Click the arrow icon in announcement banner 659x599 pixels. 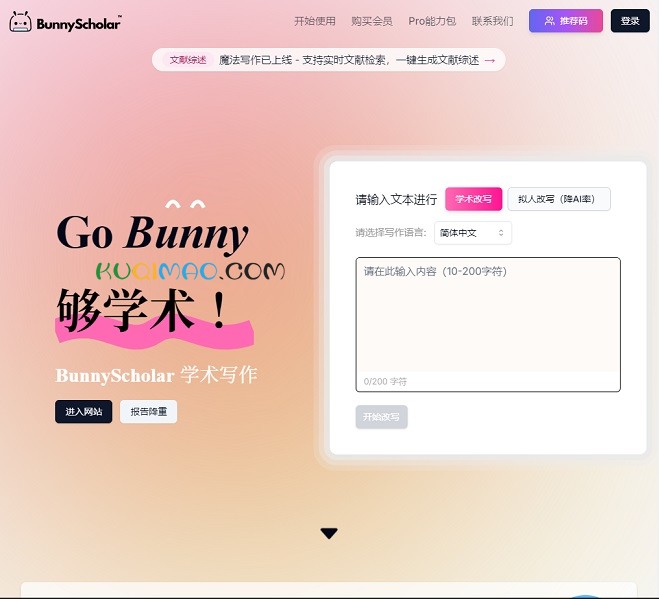tap(490, 61)
